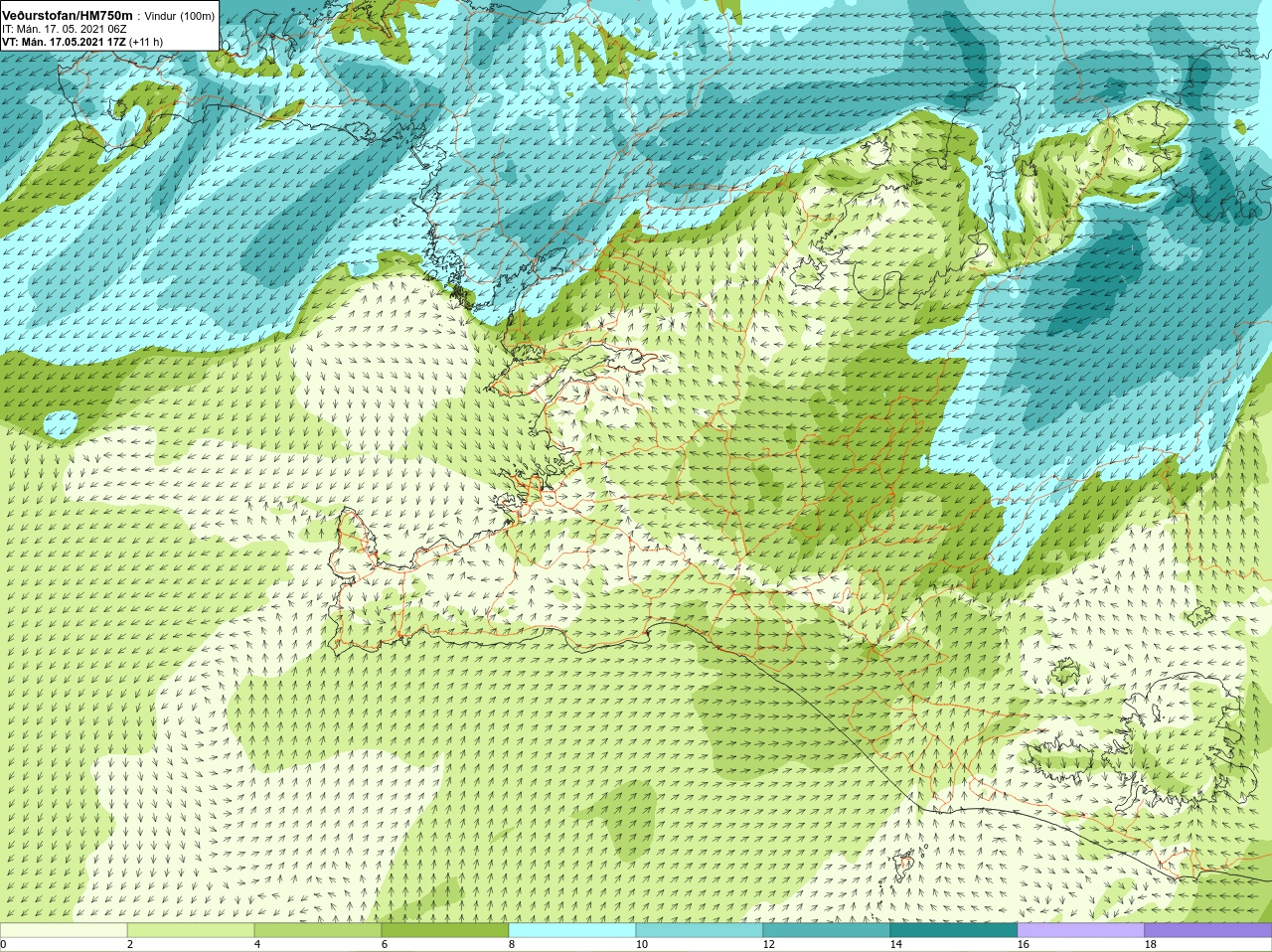Click the purple legend swatch above 18

pos(1208,930)
